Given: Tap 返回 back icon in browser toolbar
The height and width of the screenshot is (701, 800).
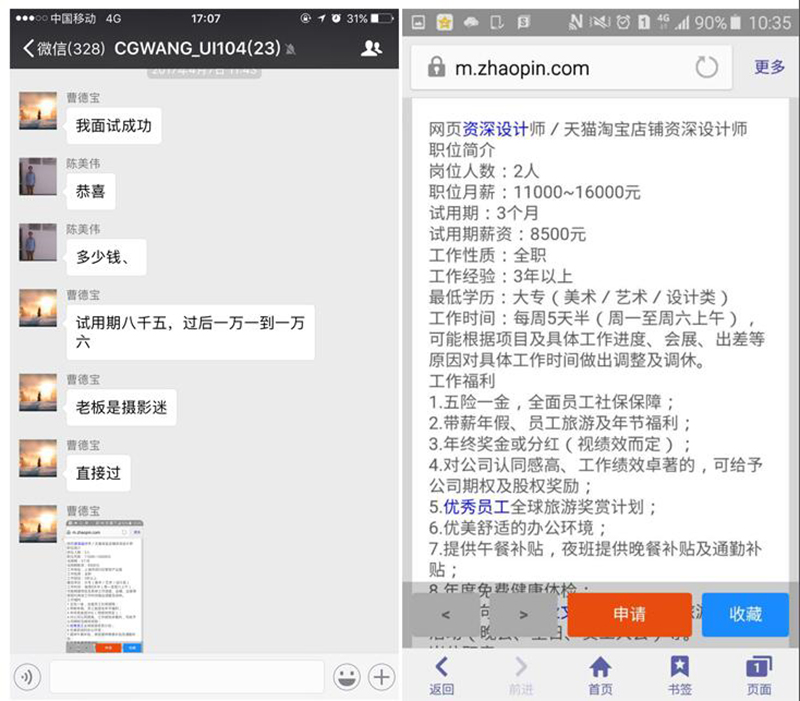Looking at the screenshot, I should click(441, 675).
